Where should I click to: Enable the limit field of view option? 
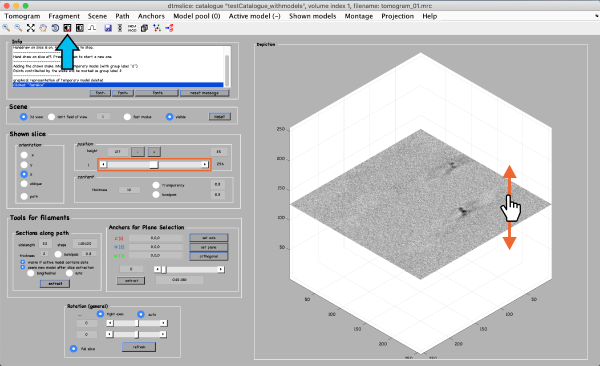tap(52, 117)
